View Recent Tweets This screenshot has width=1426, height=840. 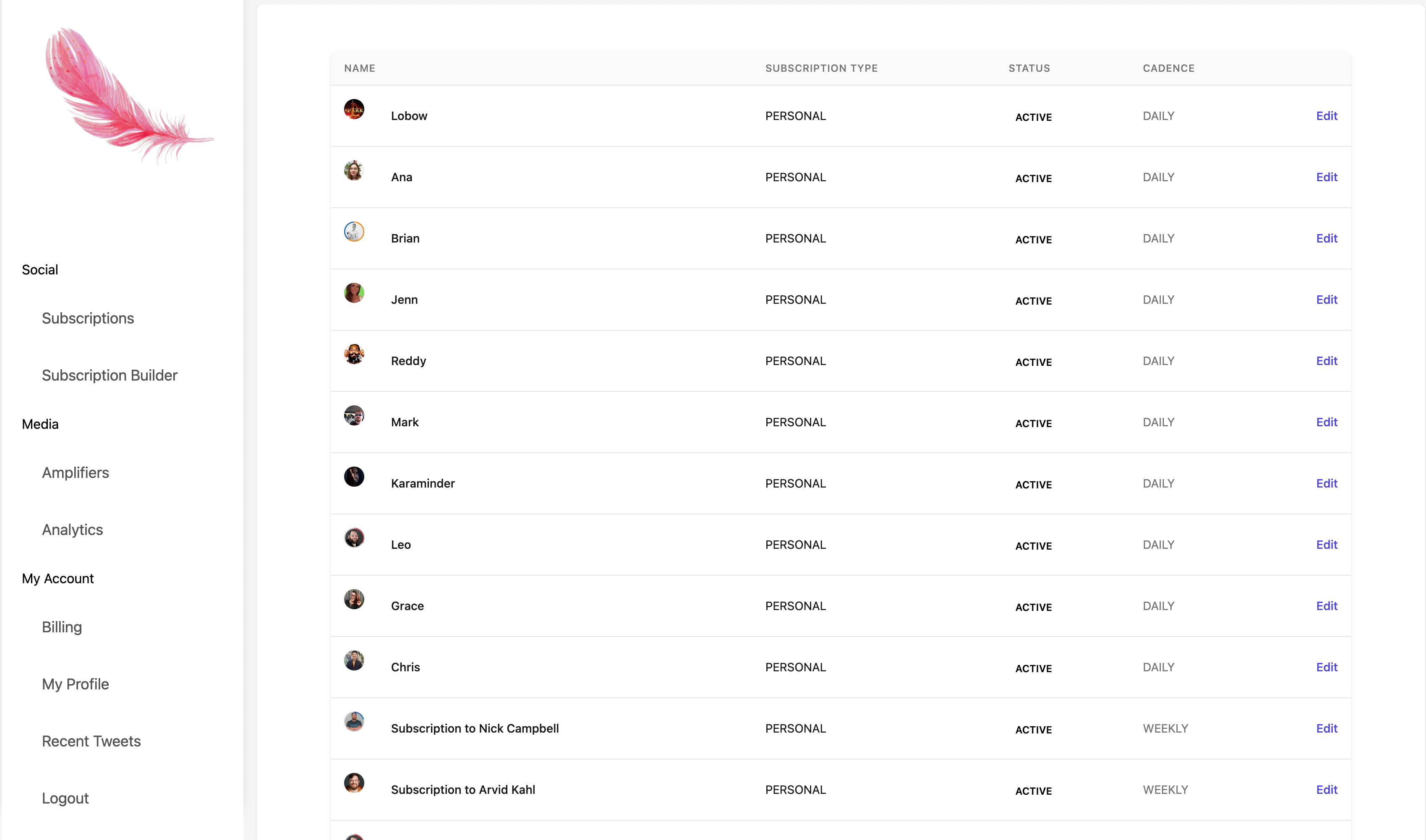(x=91, y=741)
